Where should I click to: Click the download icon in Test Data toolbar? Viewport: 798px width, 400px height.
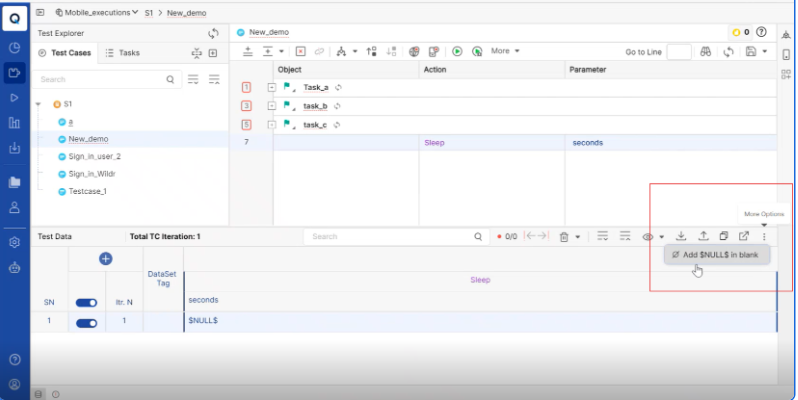click(x=681, y=237)
